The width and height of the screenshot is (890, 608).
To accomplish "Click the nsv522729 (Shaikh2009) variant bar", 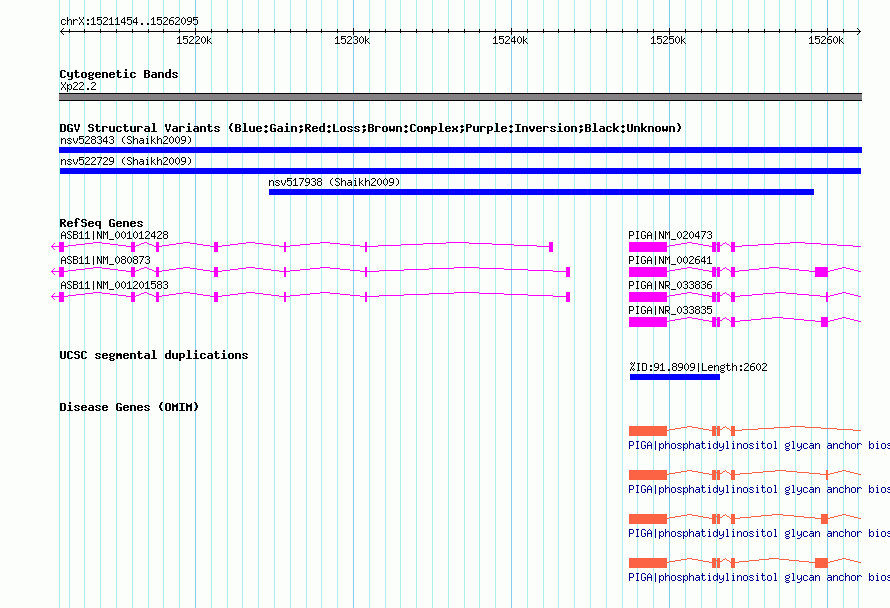I will click(460, 171).
